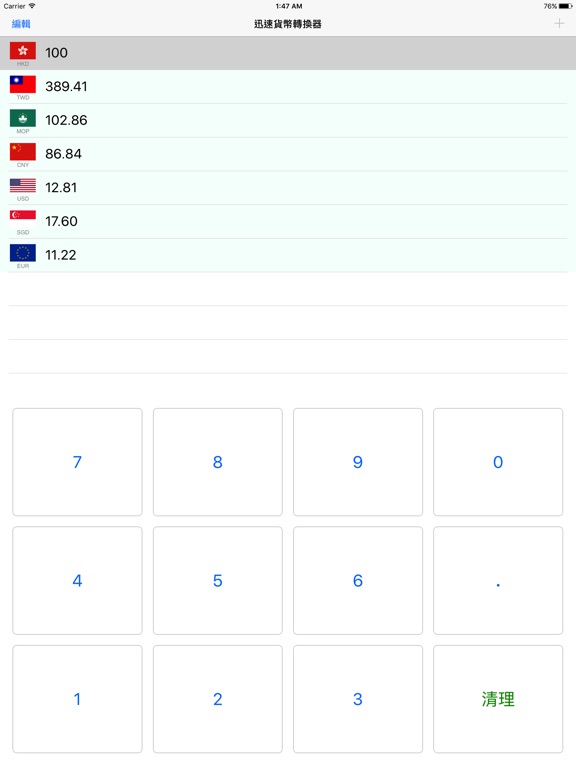Select the Macau MOP flag icon

tap(23, 118)
